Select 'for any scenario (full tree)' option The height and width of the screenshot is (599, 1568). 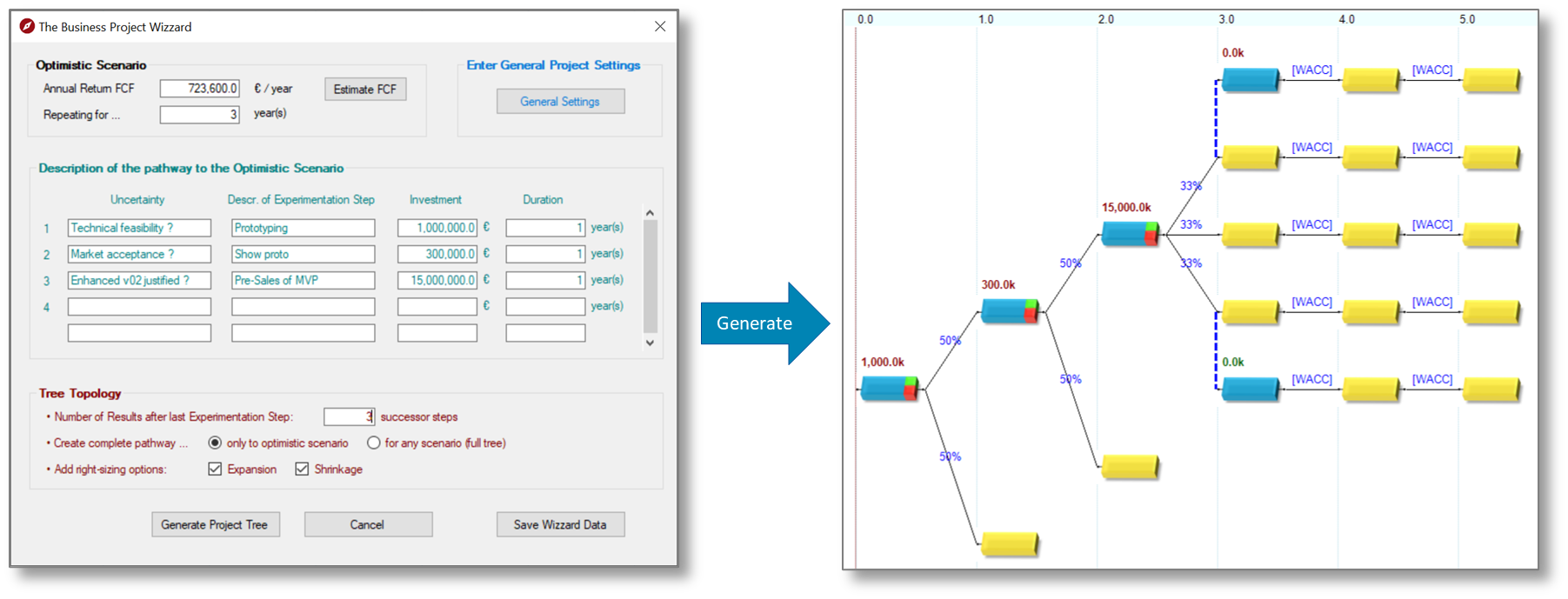374,443
